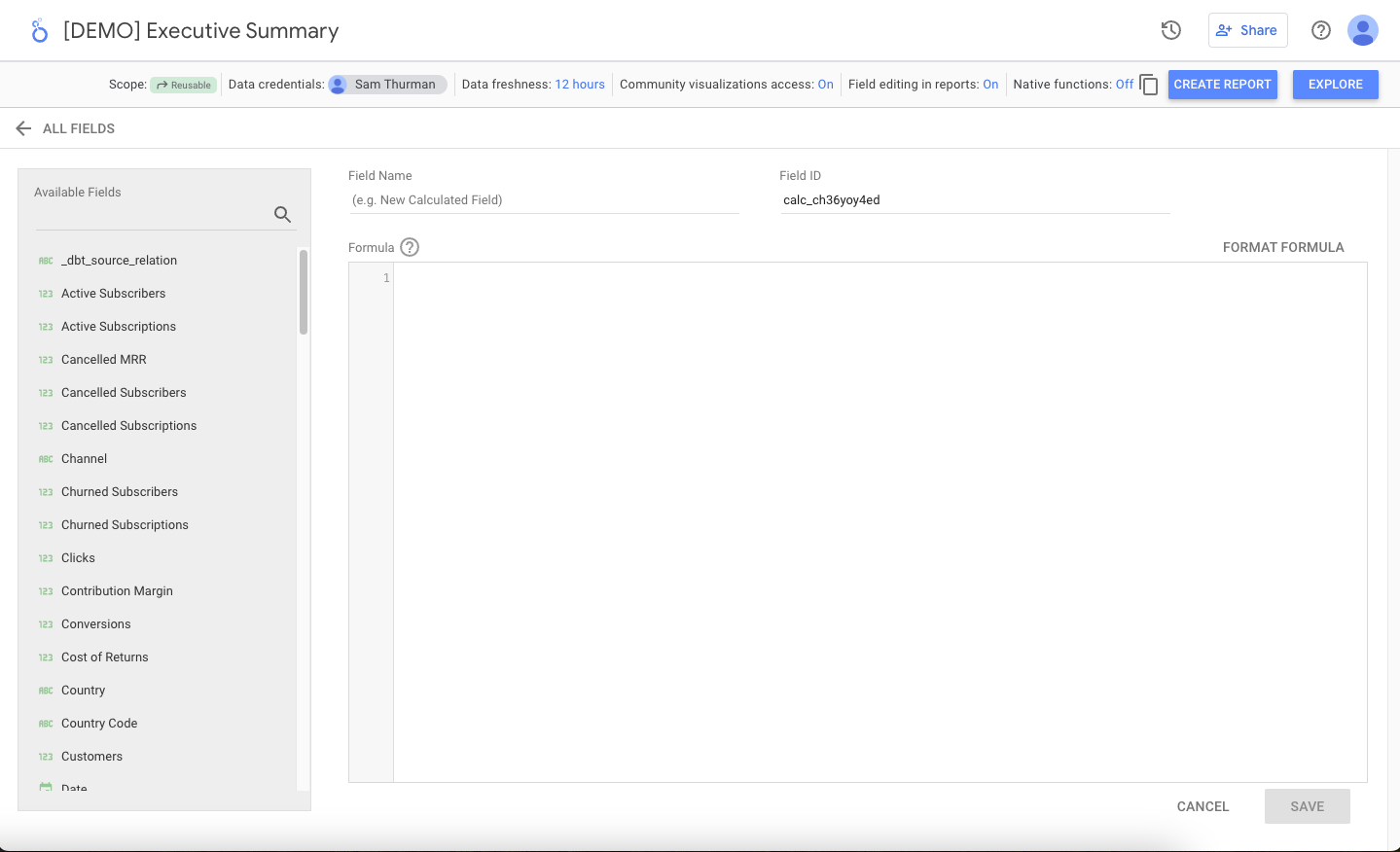
Task: Click the number type icon for Conversions
Action: [46, 624]
